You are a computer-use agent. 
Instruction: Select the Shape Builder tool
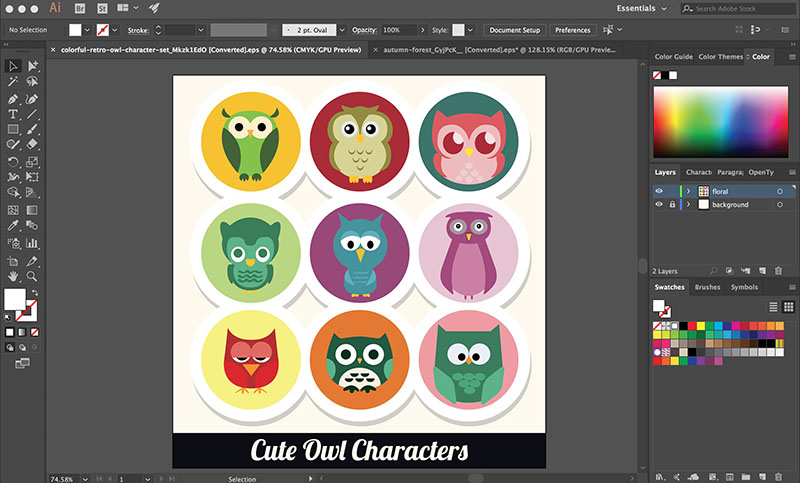(x=13, y=193)
